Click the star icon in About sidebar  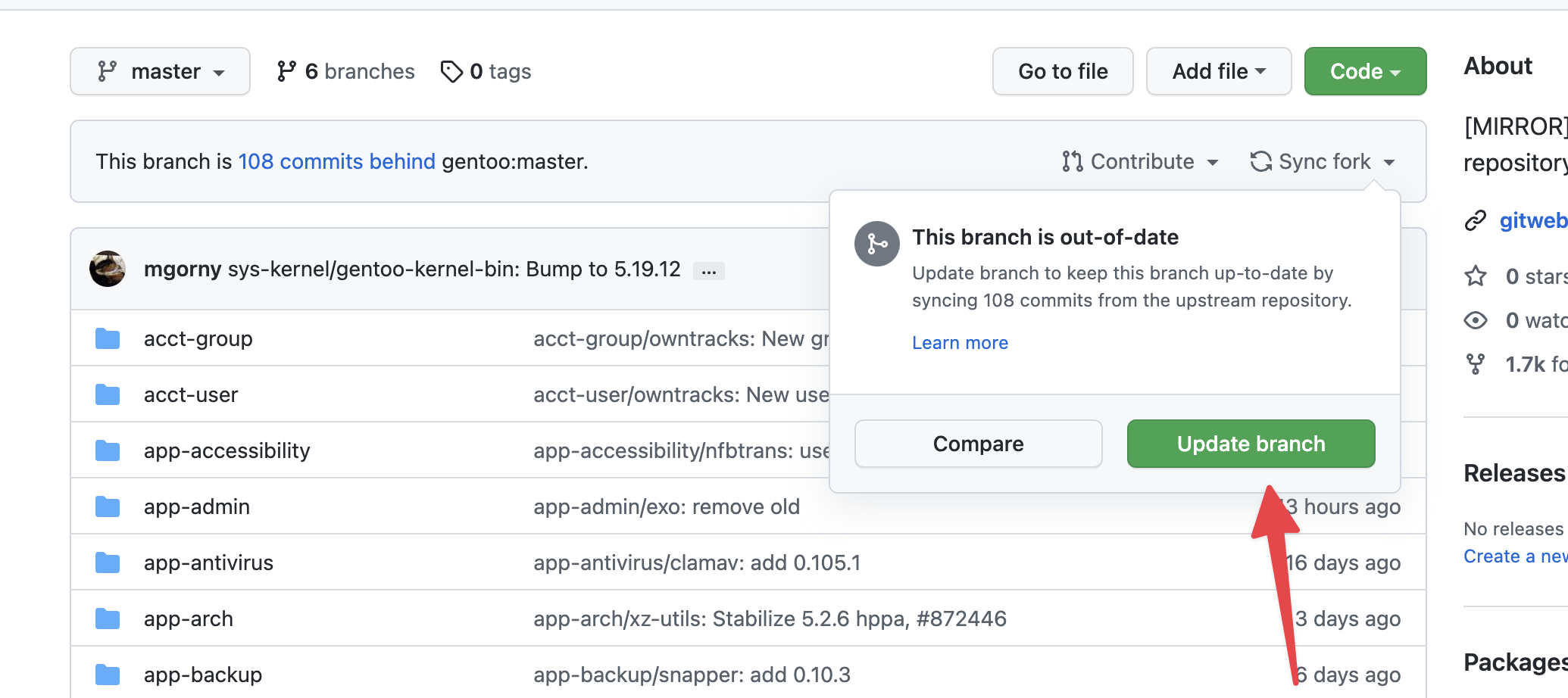point(1476,276)
